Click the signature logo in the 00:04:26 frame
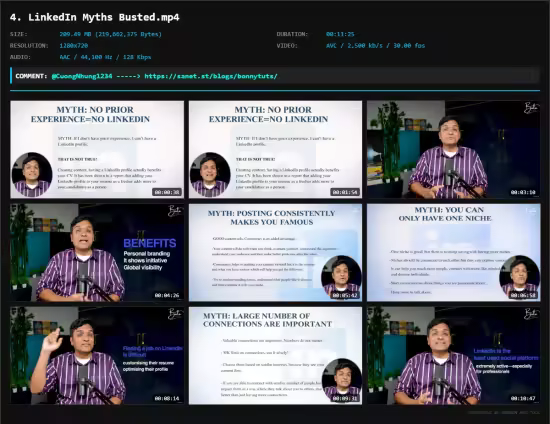Screen dimensions: 550x424 174,211
